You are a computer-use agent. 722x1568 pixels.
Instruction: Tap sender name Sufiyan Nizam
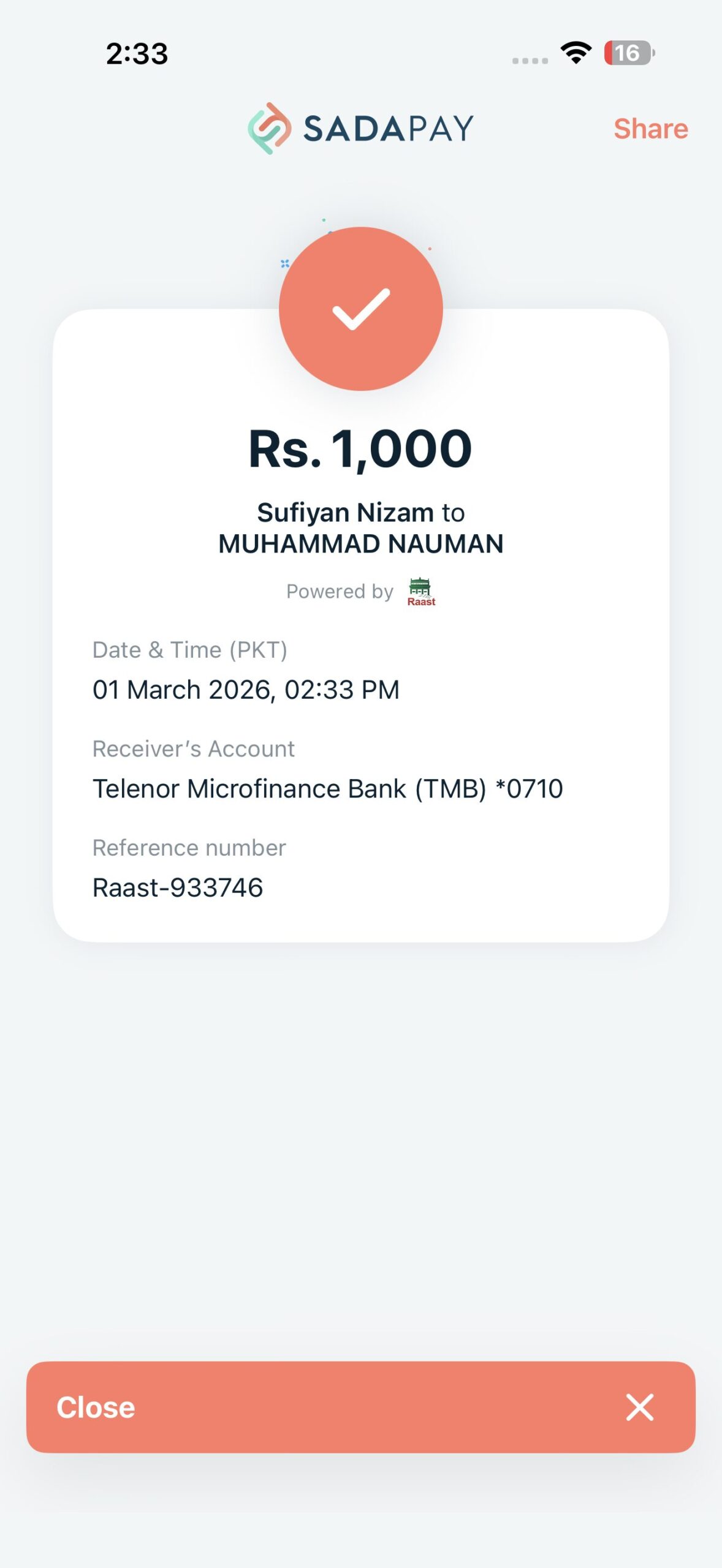tap(345, 513)
